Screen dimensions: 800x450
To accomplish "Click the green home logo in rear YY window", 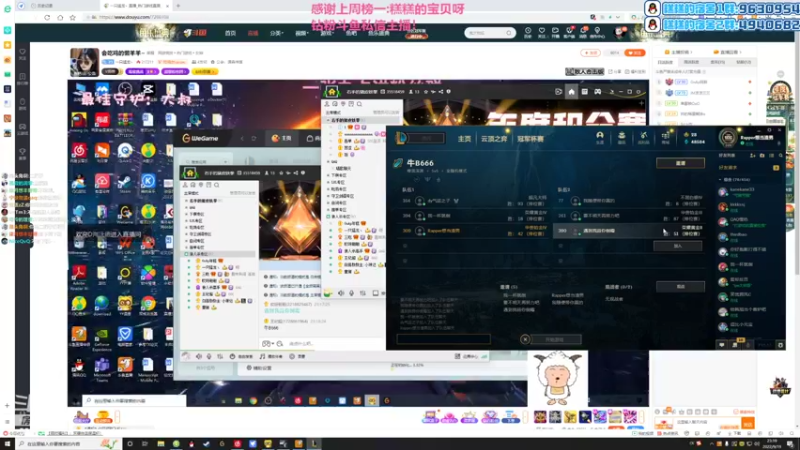I will point(332,92).
